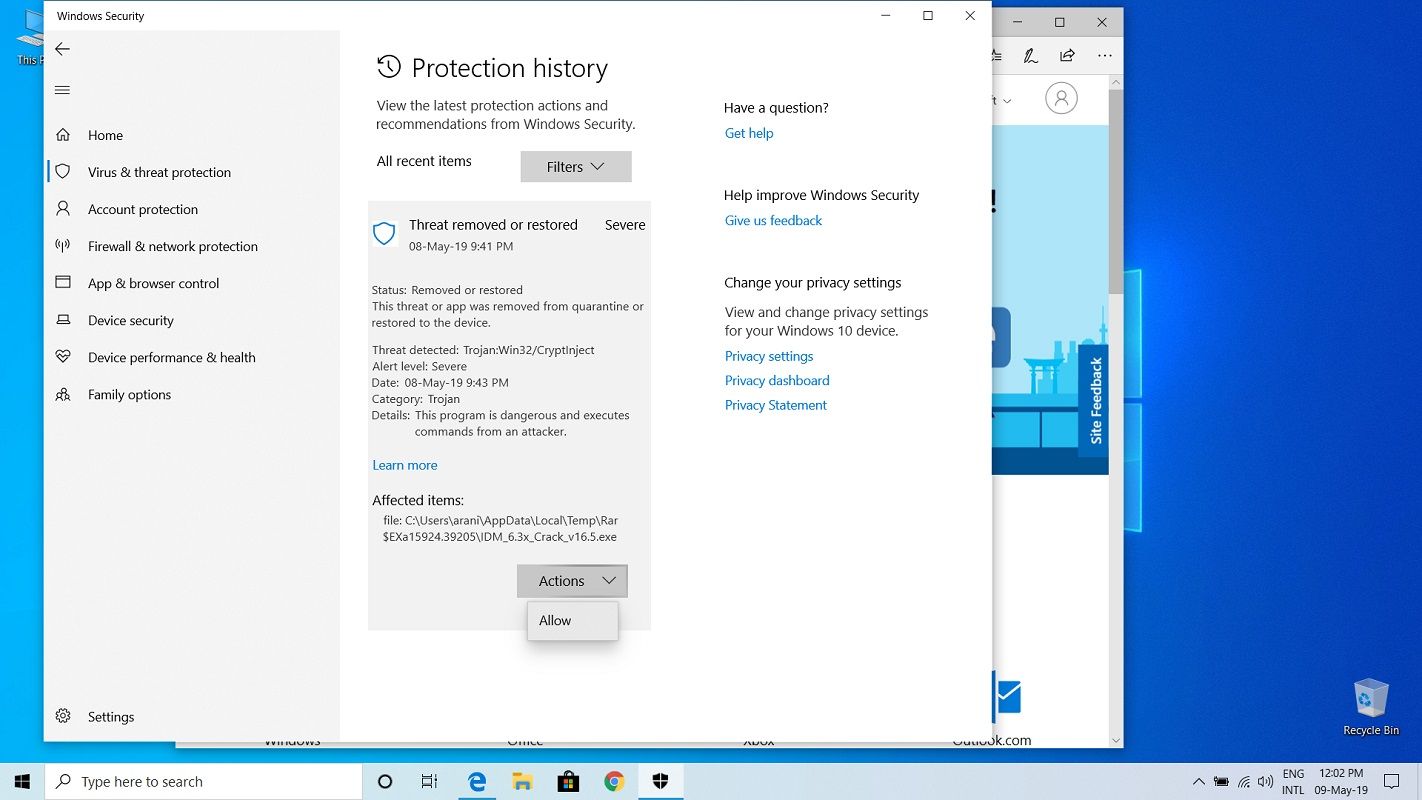
Task: Open the Windows Security shield on the taskbar
Action: pos(661,781)
